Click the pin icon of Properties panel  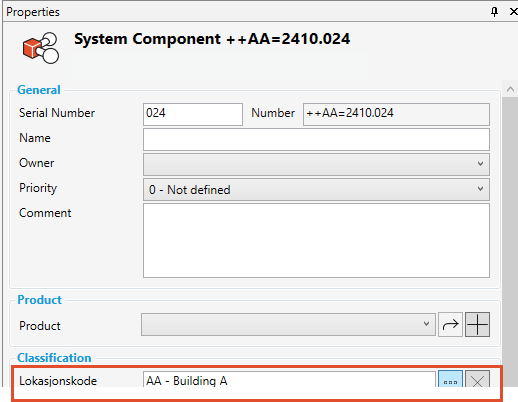(494, 12)
